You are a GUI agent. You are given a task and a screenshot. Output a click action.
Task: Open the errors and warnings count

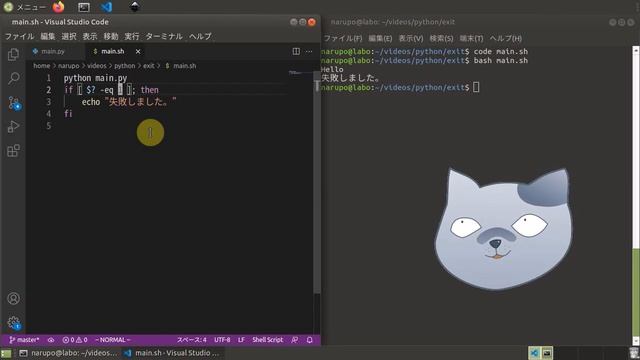tap(75, 340)
